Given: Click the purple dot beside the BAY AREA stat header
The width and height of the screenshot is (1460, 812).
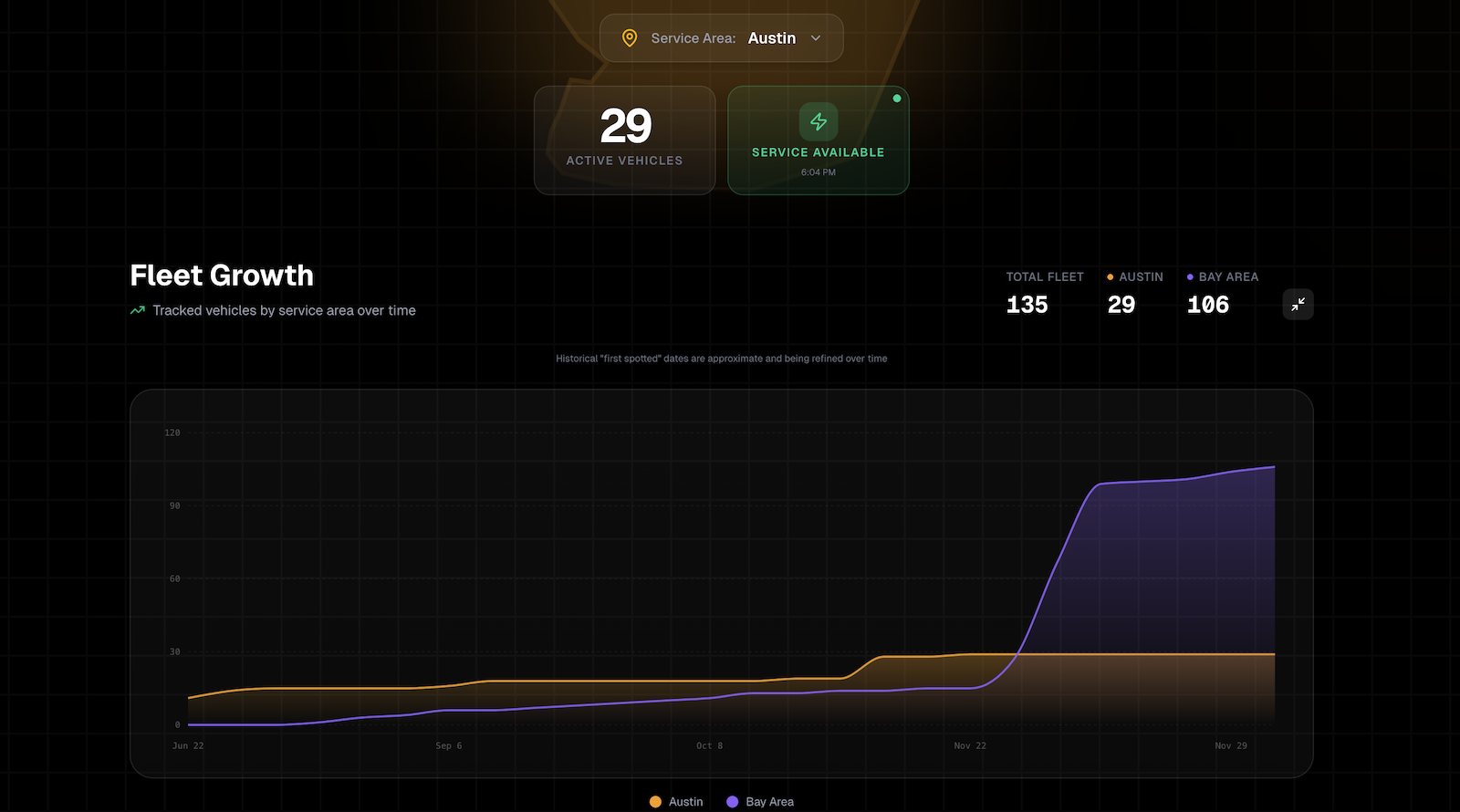Looking at the screenshot, I should (x=1190, y=277).
